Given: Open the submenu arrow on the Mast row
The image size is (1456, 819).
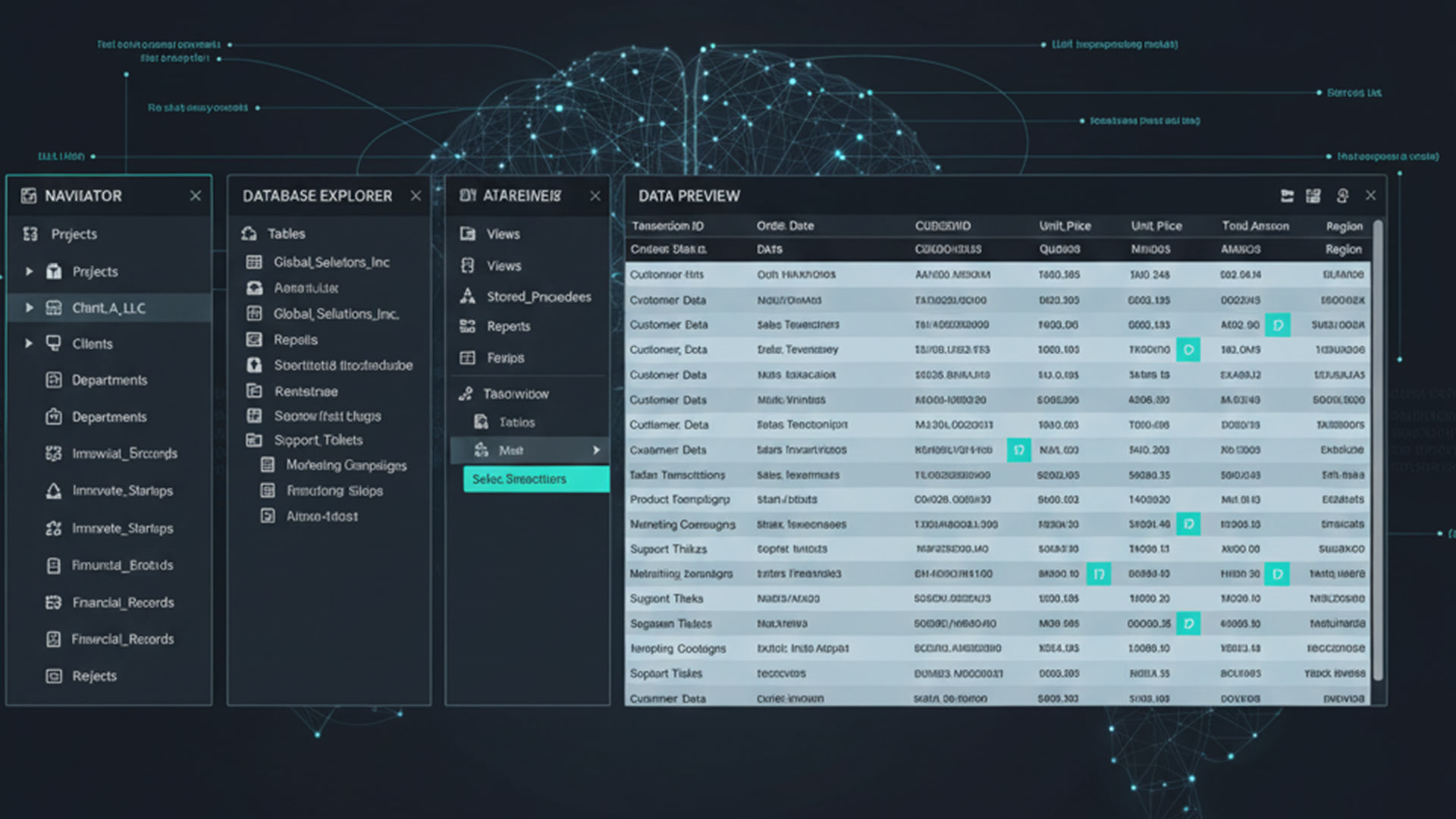Looking at the screenshot, I should [x=596, y=450].
